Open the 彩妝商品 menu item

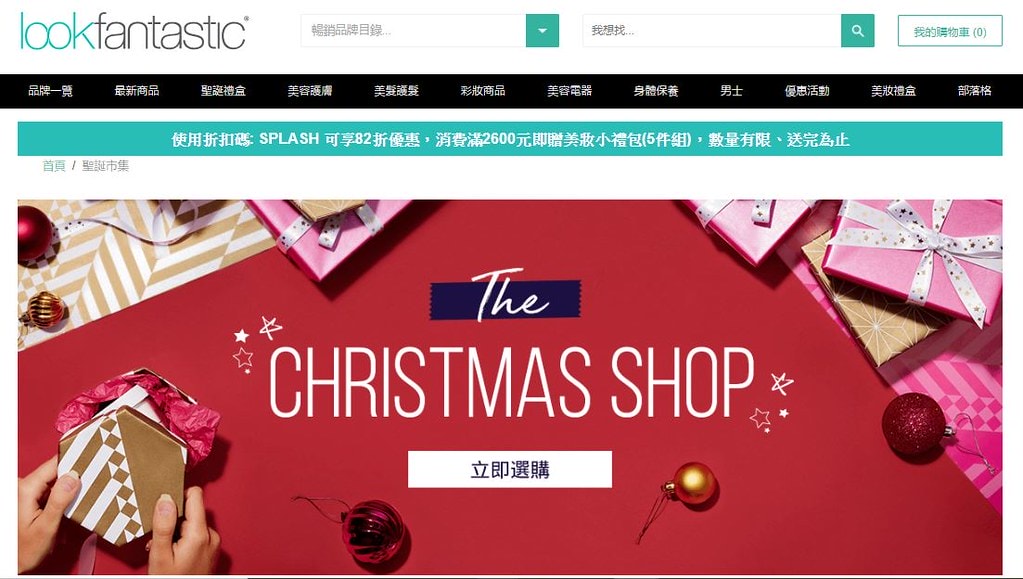[483, 91]
